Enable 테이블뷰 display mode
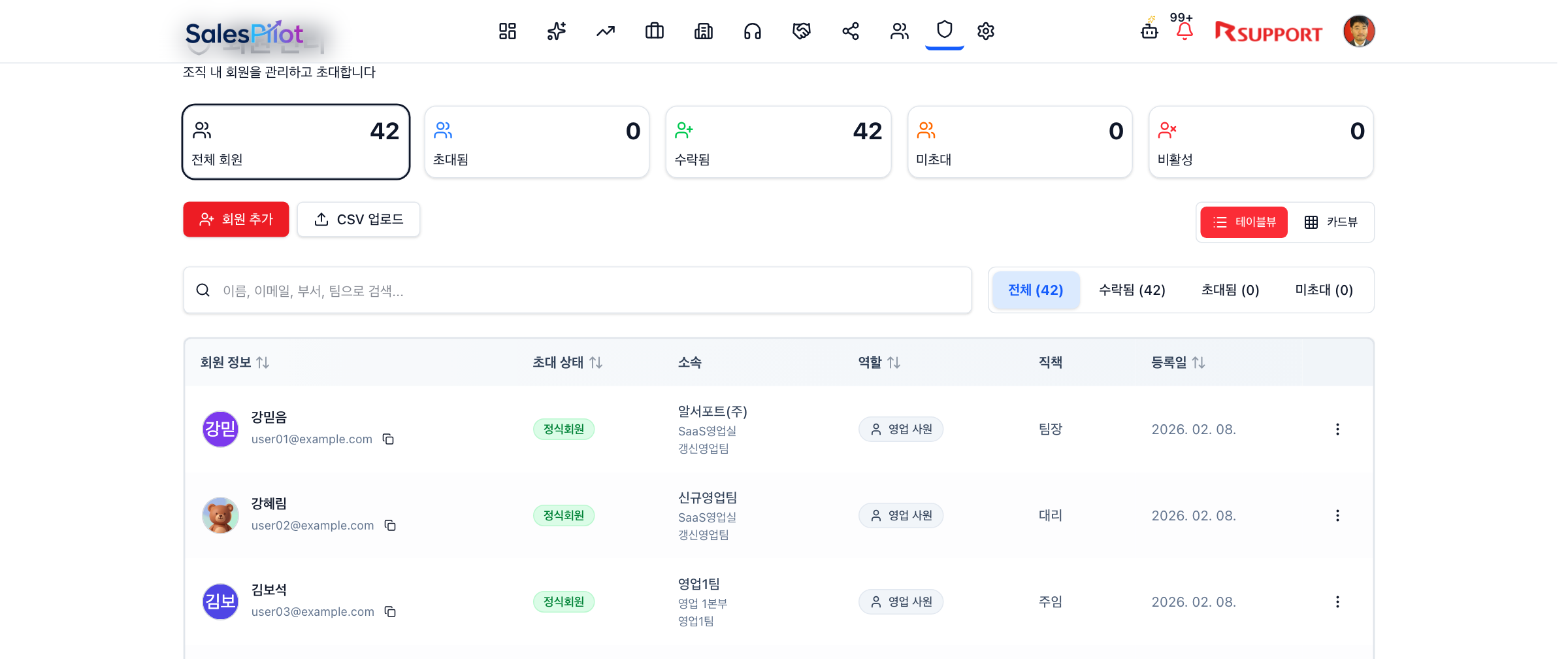The image size is (1568, 659). tap(1243, 222)
